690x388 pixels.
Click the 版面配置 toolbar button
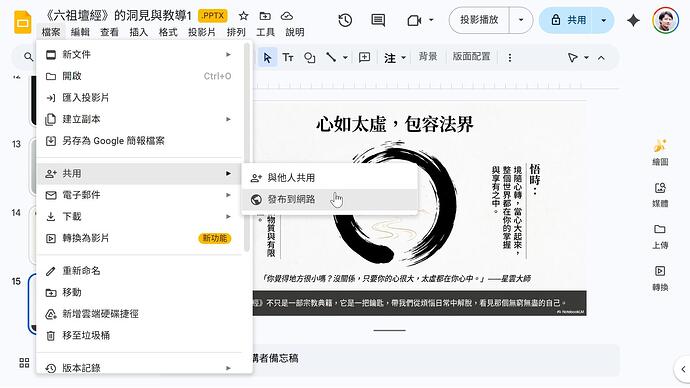pos(471,57)
